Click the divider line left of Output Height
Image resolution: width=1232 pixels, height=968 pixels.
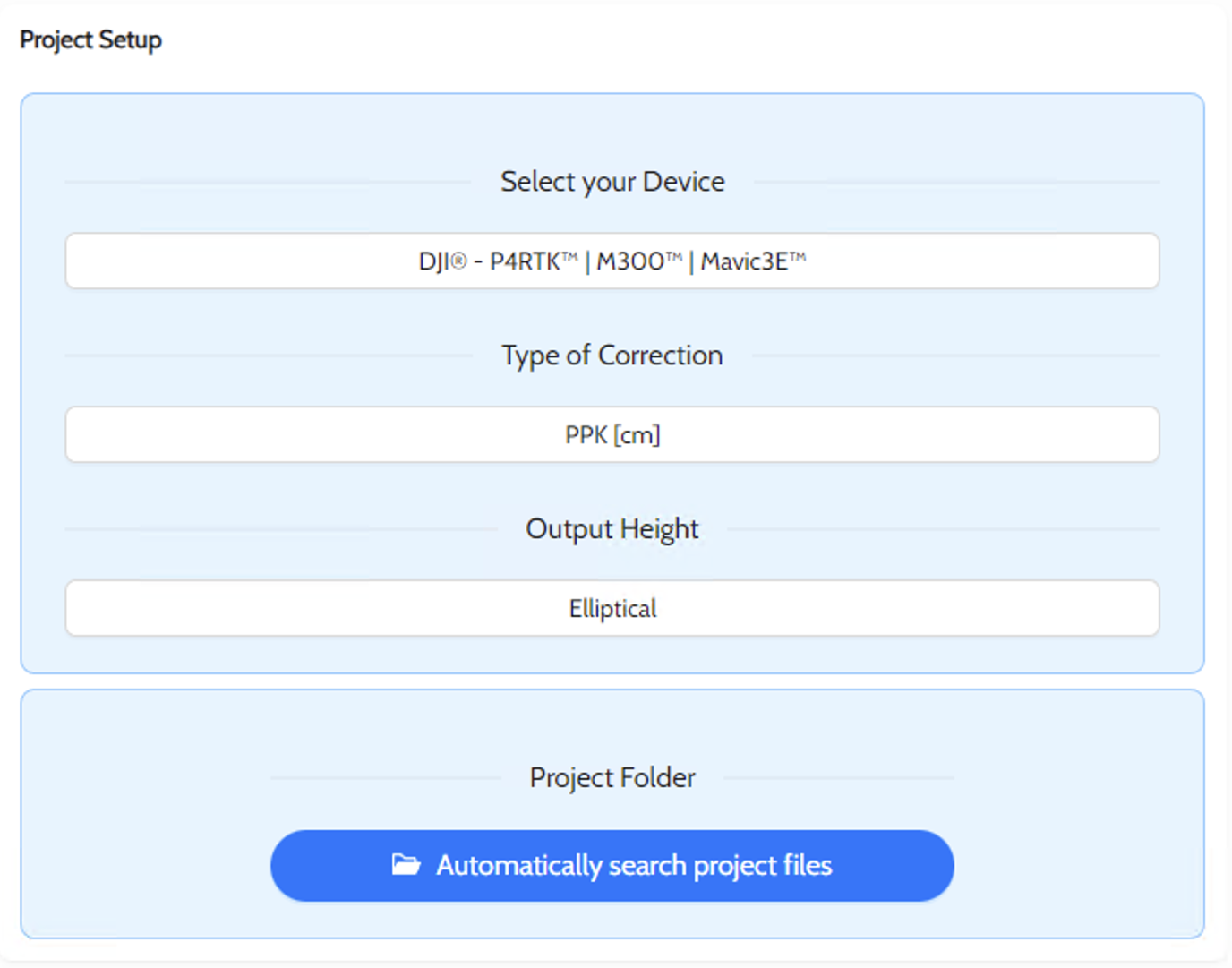279,529
